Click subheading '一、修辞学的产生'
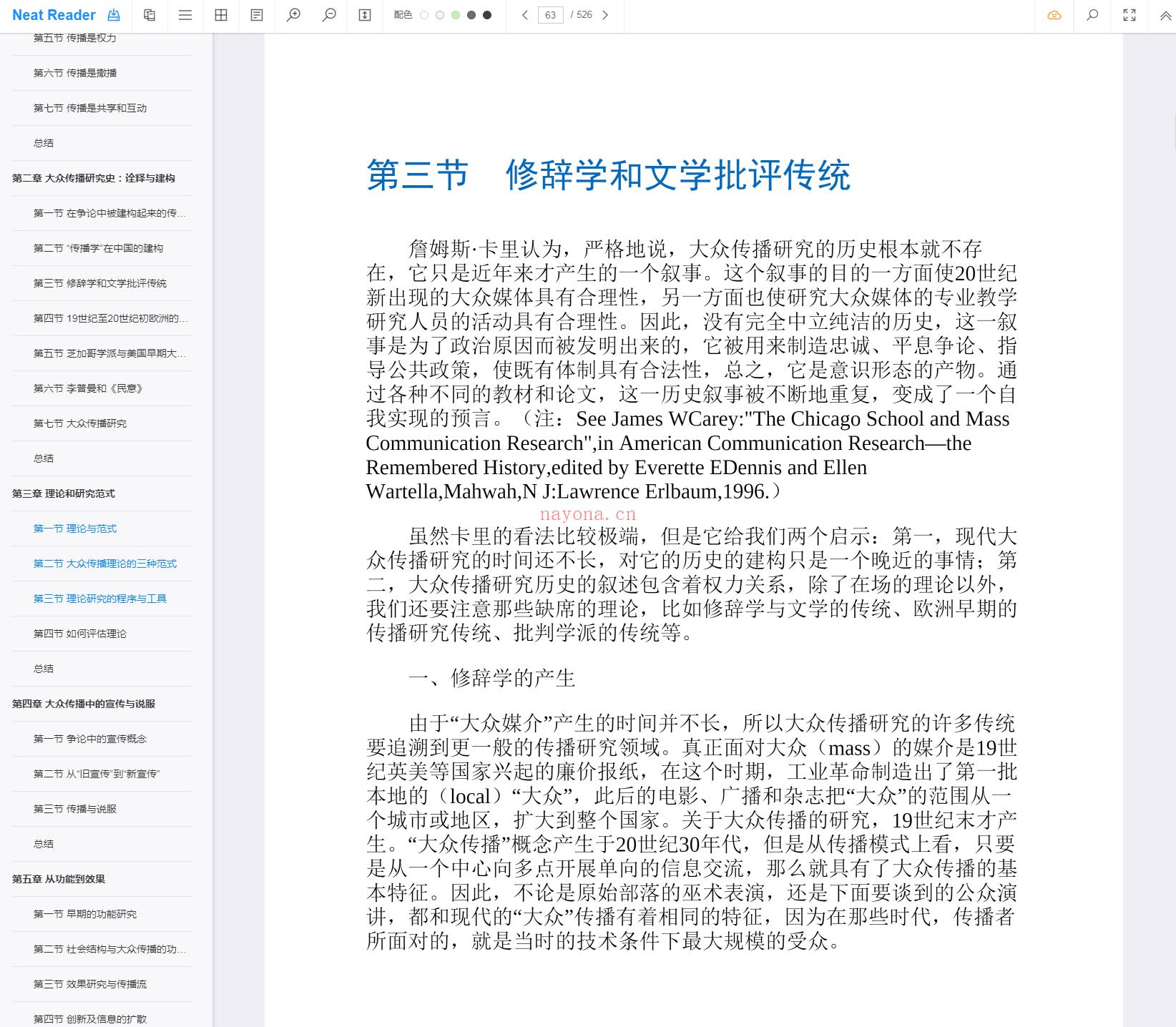Image resolution: width=1176 pixels, height=1027 pixels. 492,678
